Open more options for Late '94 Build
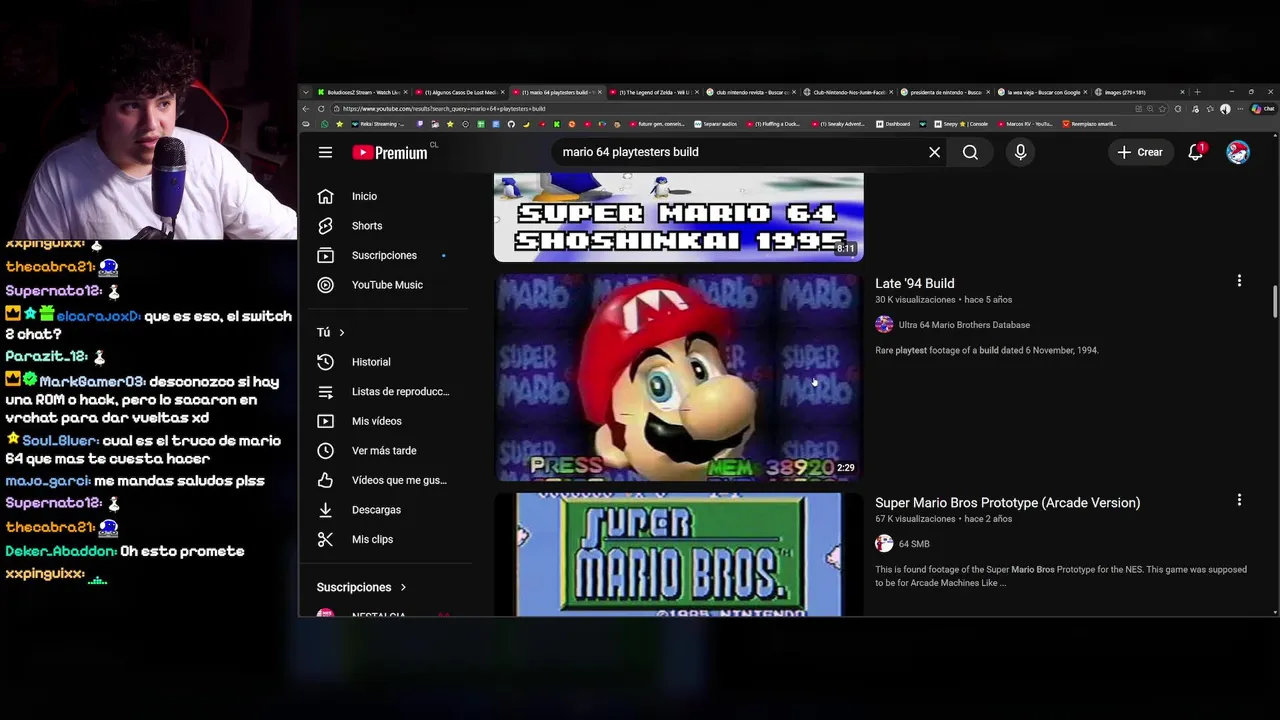Screen dimensions: 1280x720 [1239, 281]
